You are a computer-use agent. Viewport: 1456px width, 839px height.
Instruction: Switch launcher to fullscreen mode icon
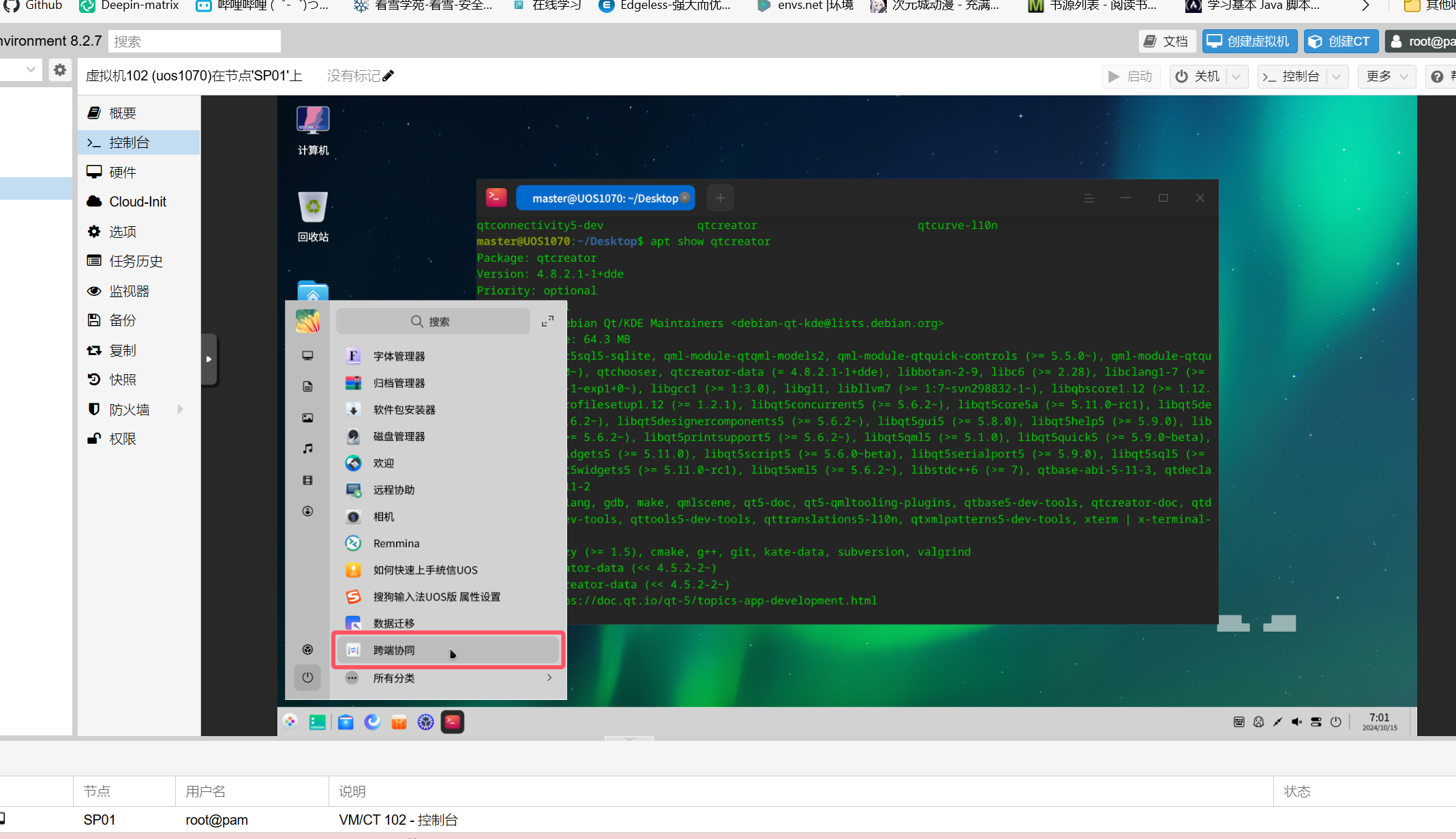(x=547, y=321)
